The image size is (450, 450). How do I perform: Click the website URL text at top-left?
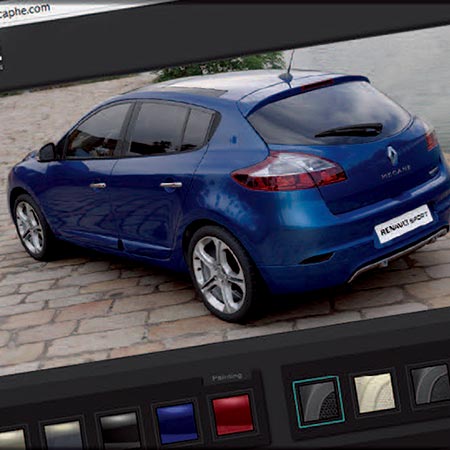pyautogui.click(x=25, y=13)
